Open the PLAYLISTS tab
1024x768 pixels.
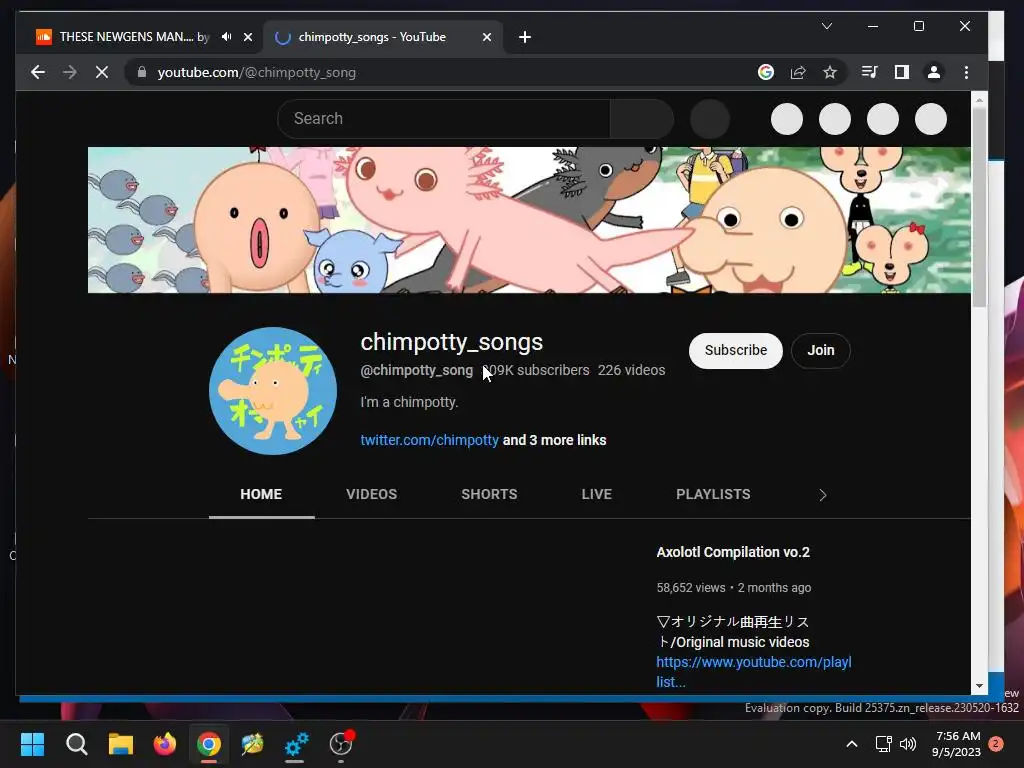coord(713,494)
